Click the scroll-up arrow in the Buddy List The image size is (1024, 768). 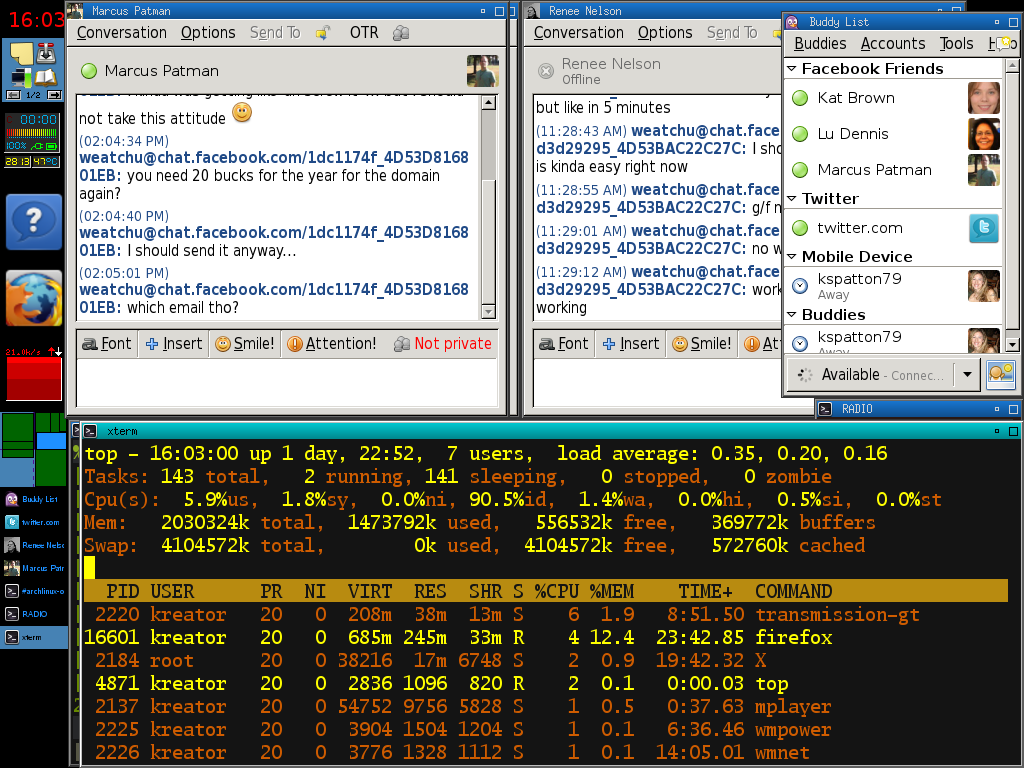1012,65
